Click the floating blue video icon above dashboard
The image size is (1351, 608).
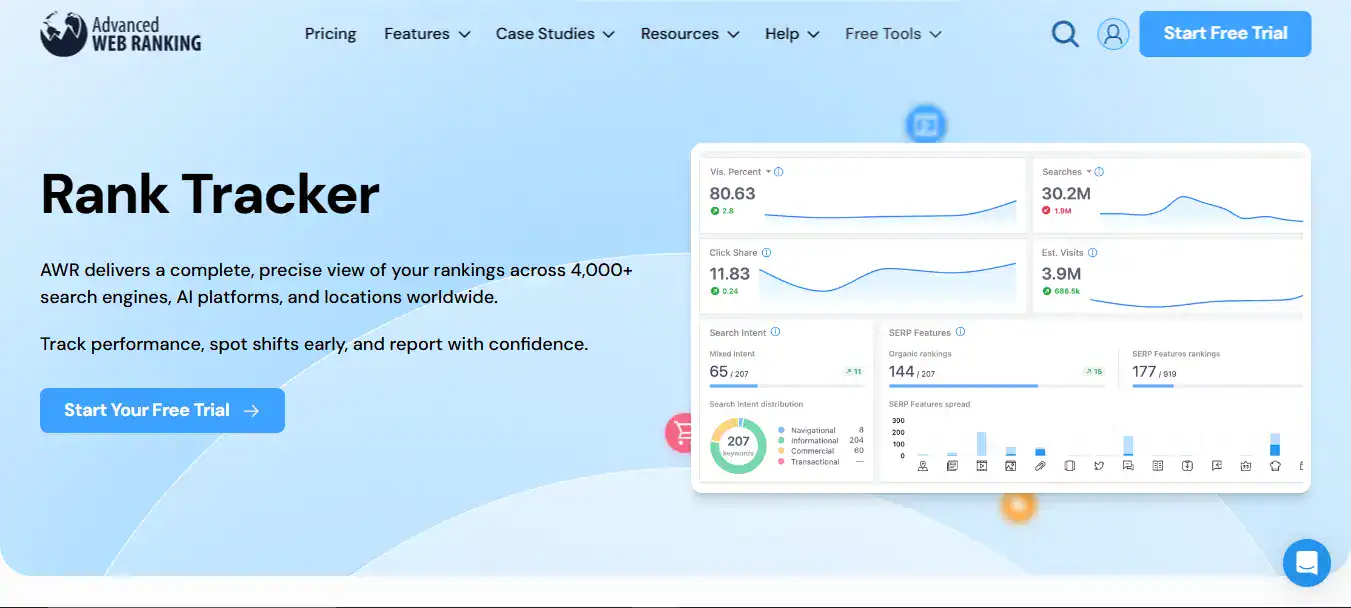[x=926, y=125]
